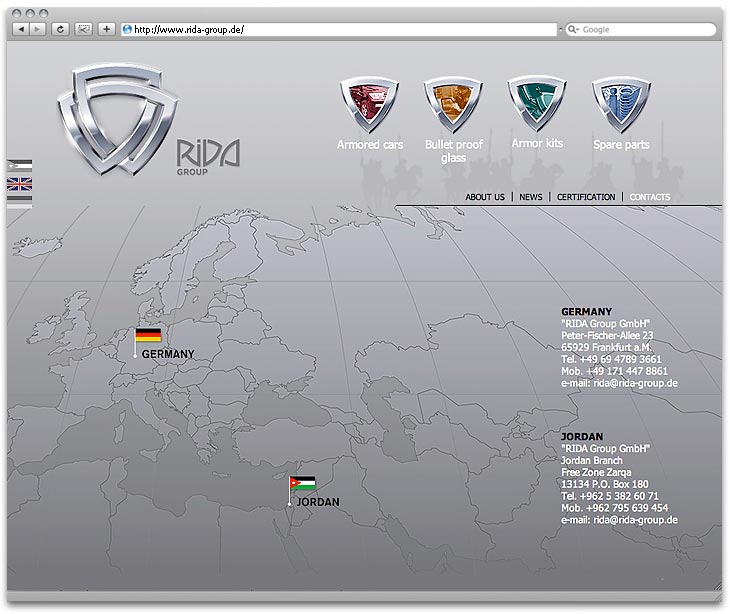Switch language with the top Arabic flag

coord(20,166)
